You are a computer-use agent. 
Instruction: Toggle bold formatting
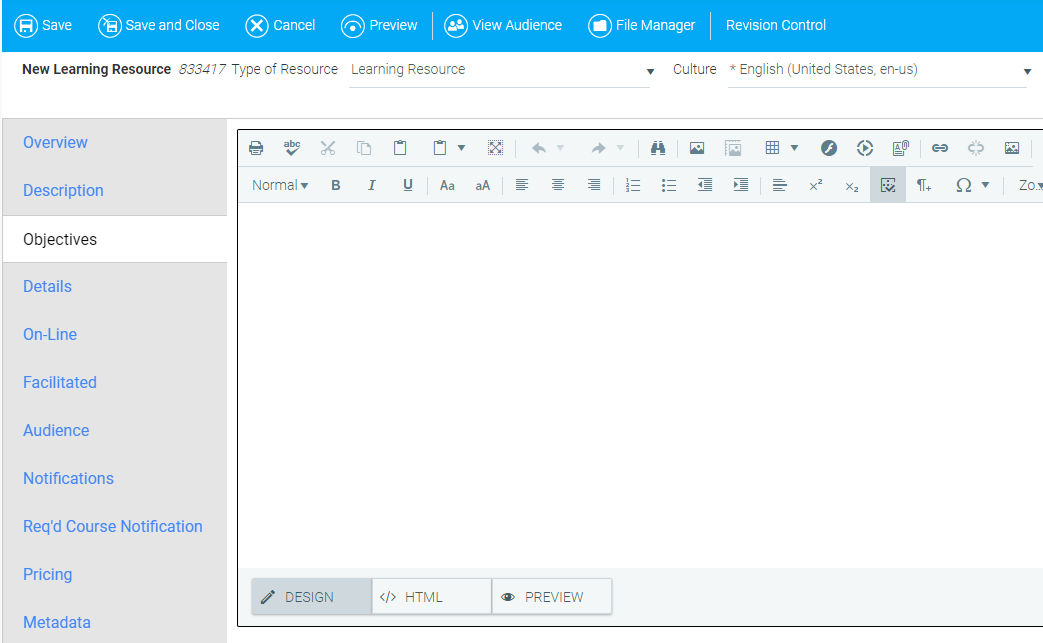coord(336,185)
